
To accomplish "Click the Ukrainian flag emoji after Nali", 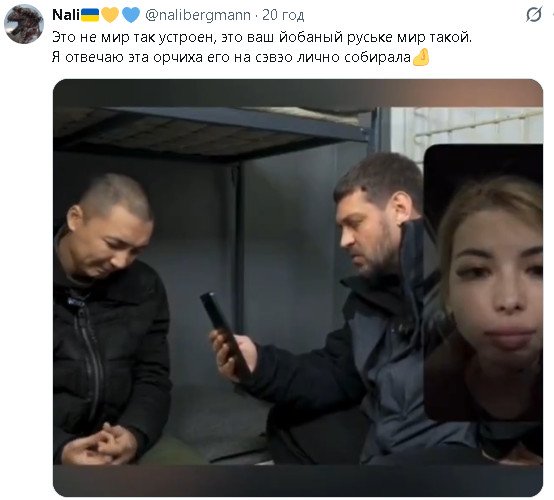I will point(90,15).
